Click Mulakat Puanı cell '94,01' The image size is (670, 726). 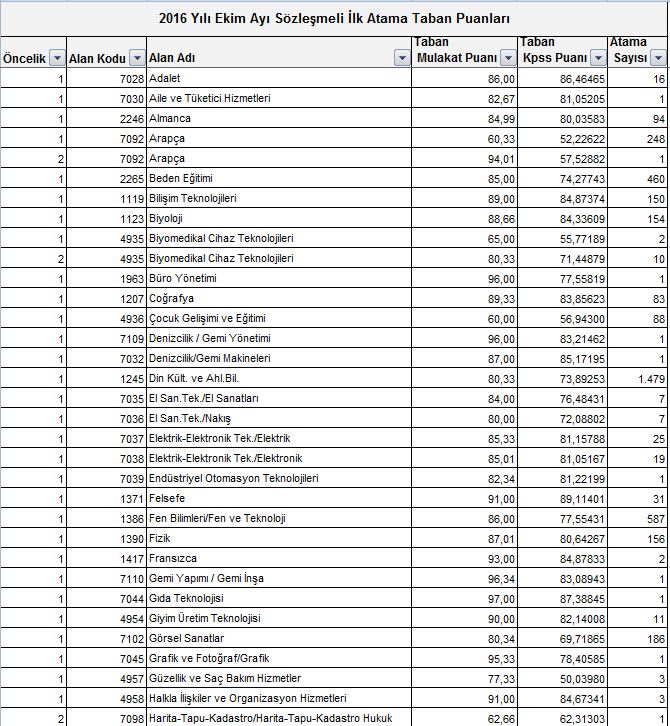pos(464,158)
